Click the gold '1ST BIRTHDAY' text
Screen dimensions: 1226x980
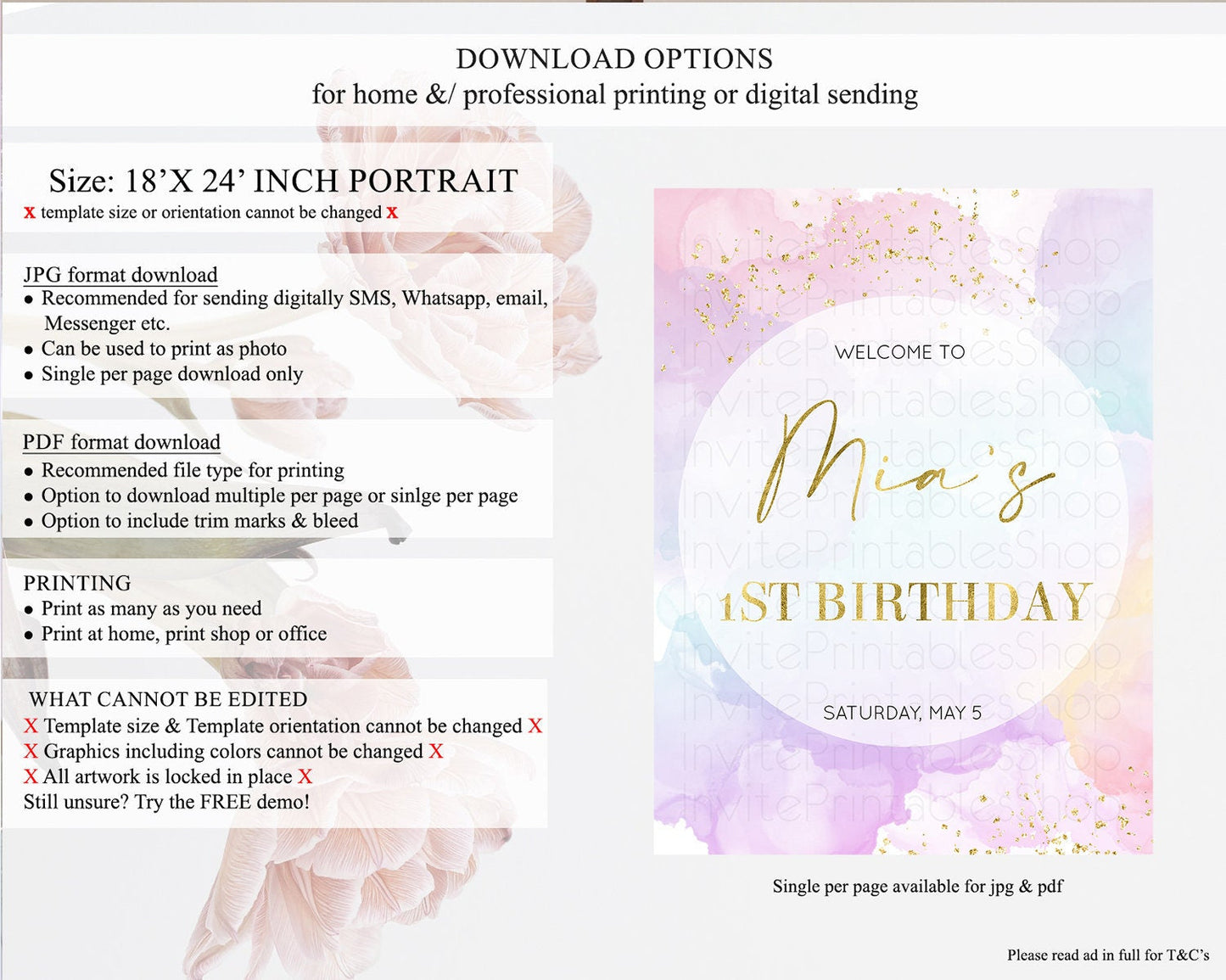pos(905,602)
